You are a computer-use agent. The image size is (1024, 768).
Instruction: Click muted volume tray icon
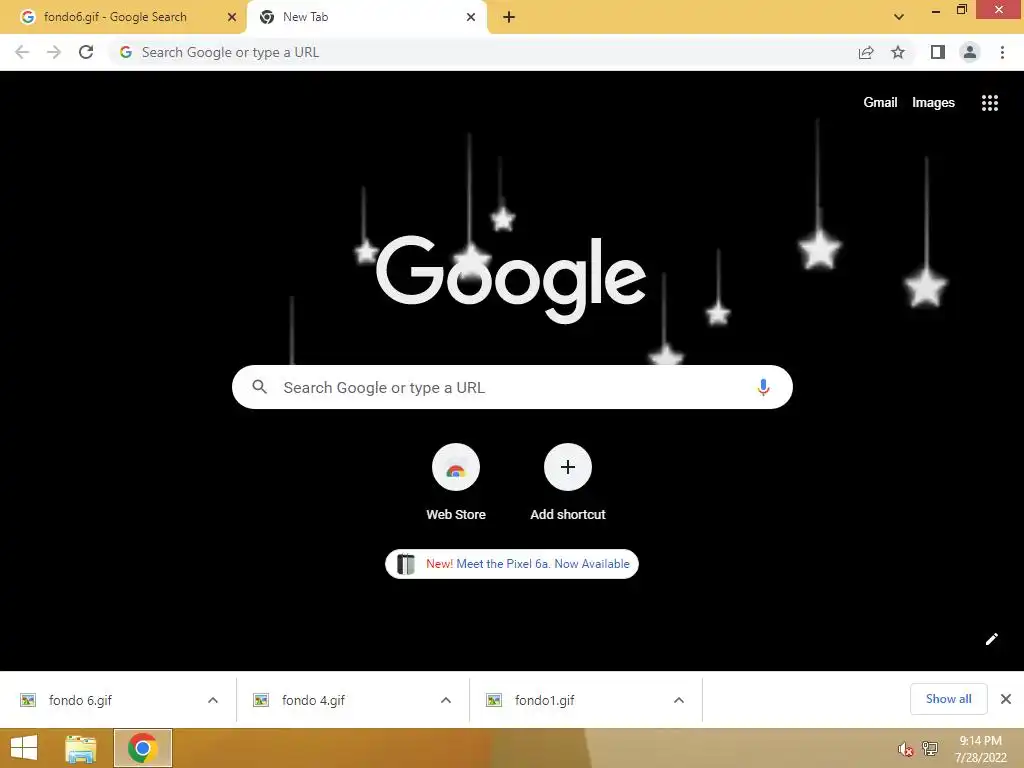coord(906,749)
